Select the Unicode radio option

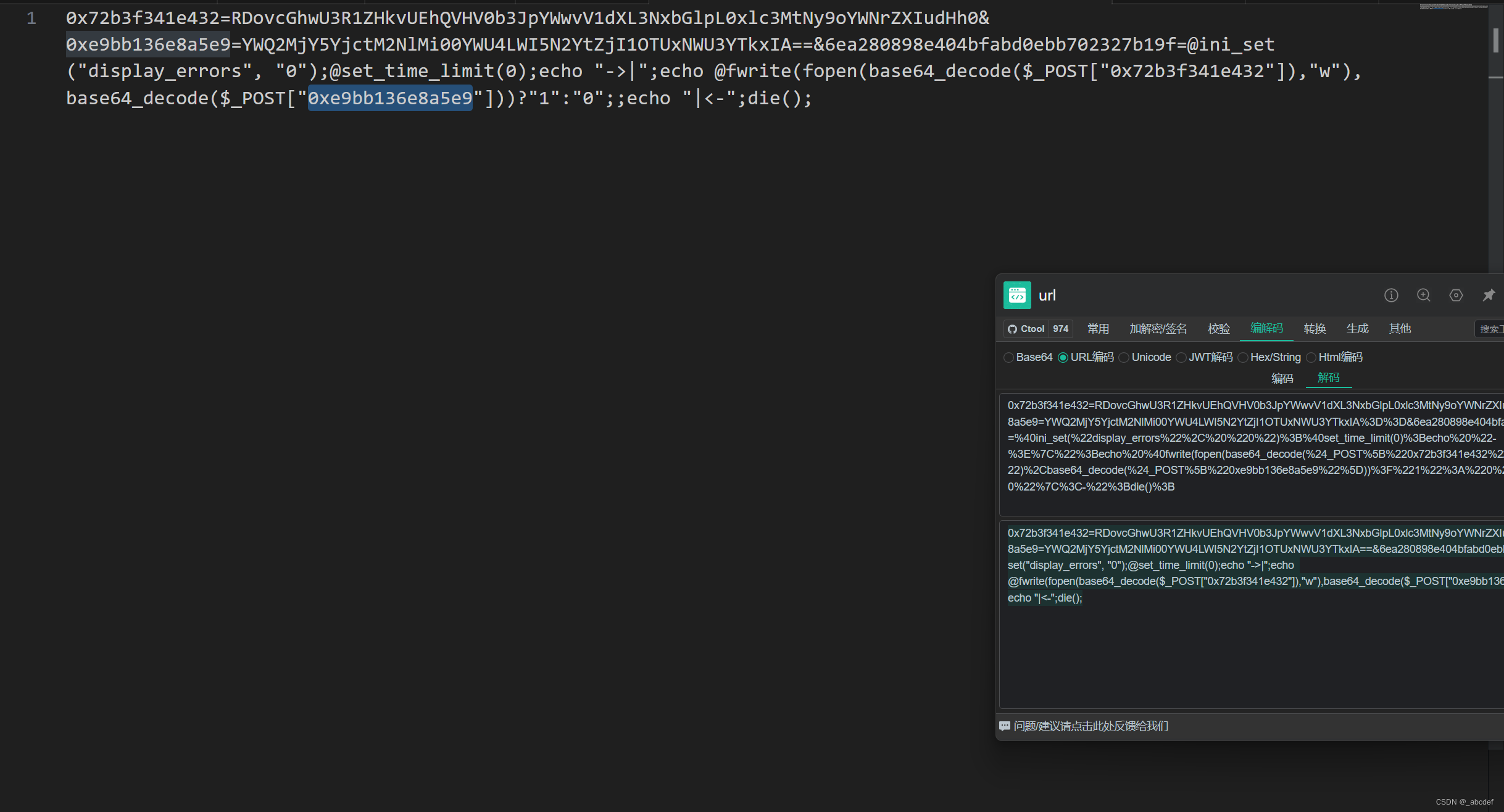(1124, 358)
